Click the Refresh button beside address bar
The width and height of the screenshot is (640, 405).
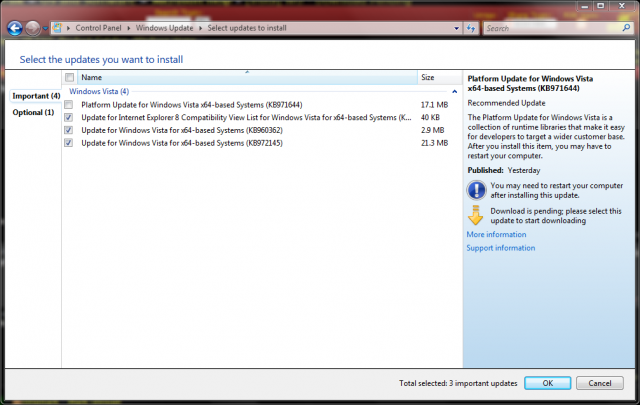(x=471, y=29)
